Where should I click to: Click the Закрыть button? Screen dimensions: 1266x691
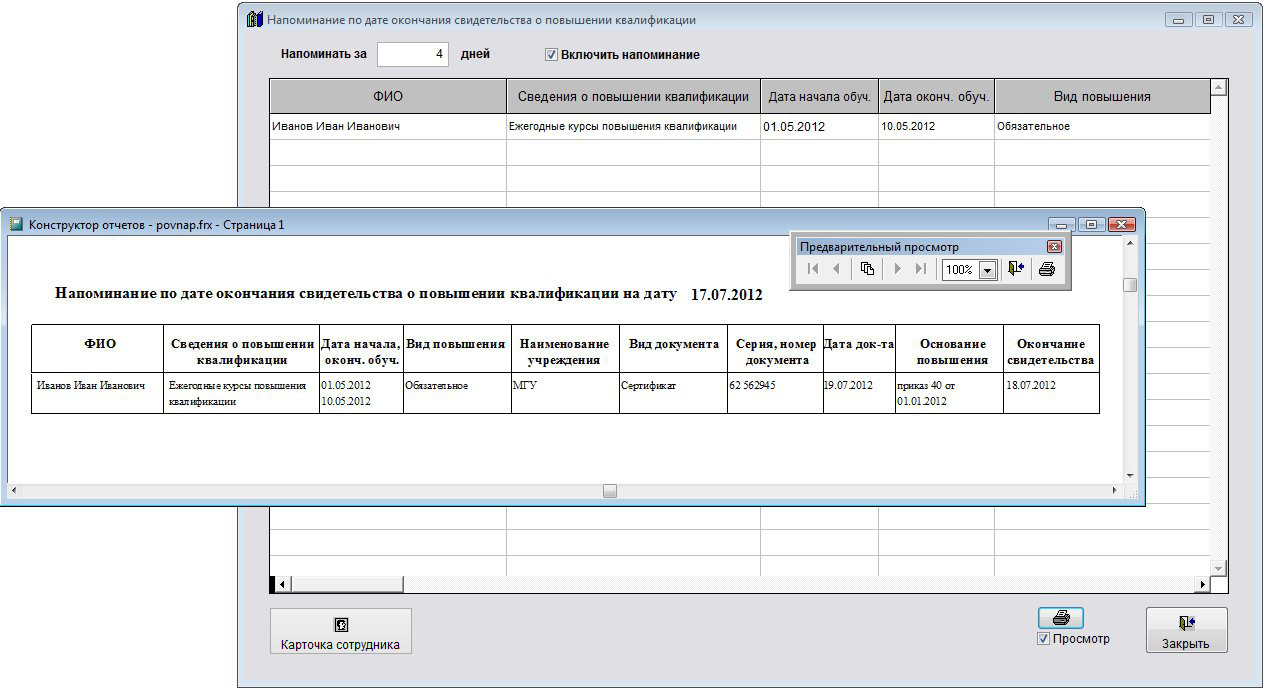pos(1185,632)
